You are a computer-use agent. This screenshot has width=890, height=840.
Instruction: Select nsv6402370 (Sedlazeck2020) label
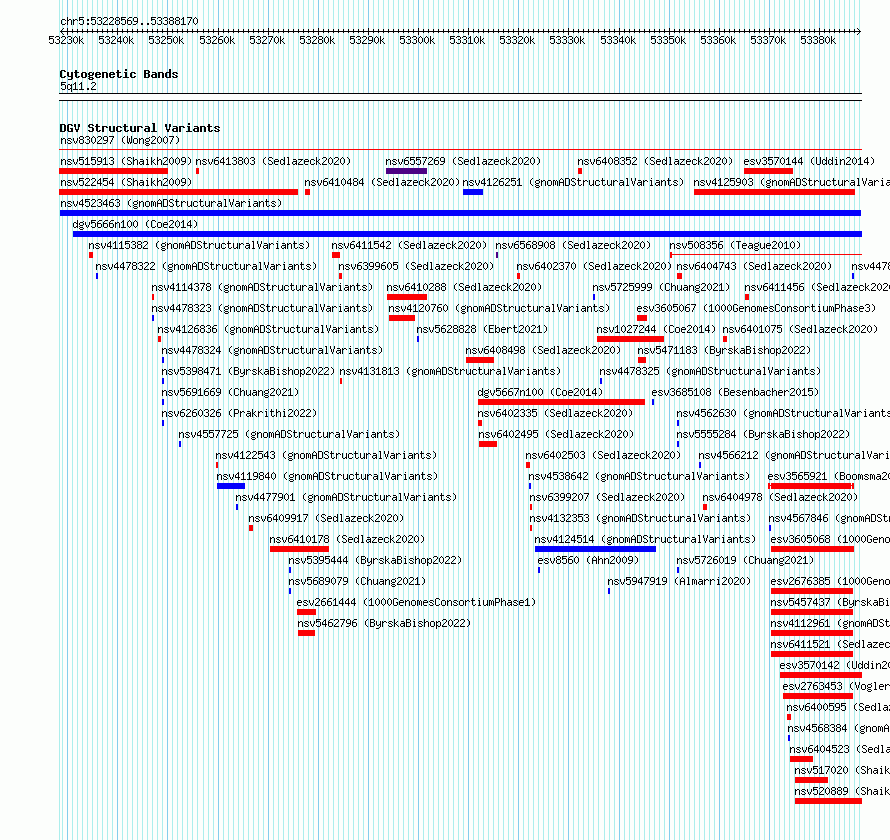click(x=594, y=266)
